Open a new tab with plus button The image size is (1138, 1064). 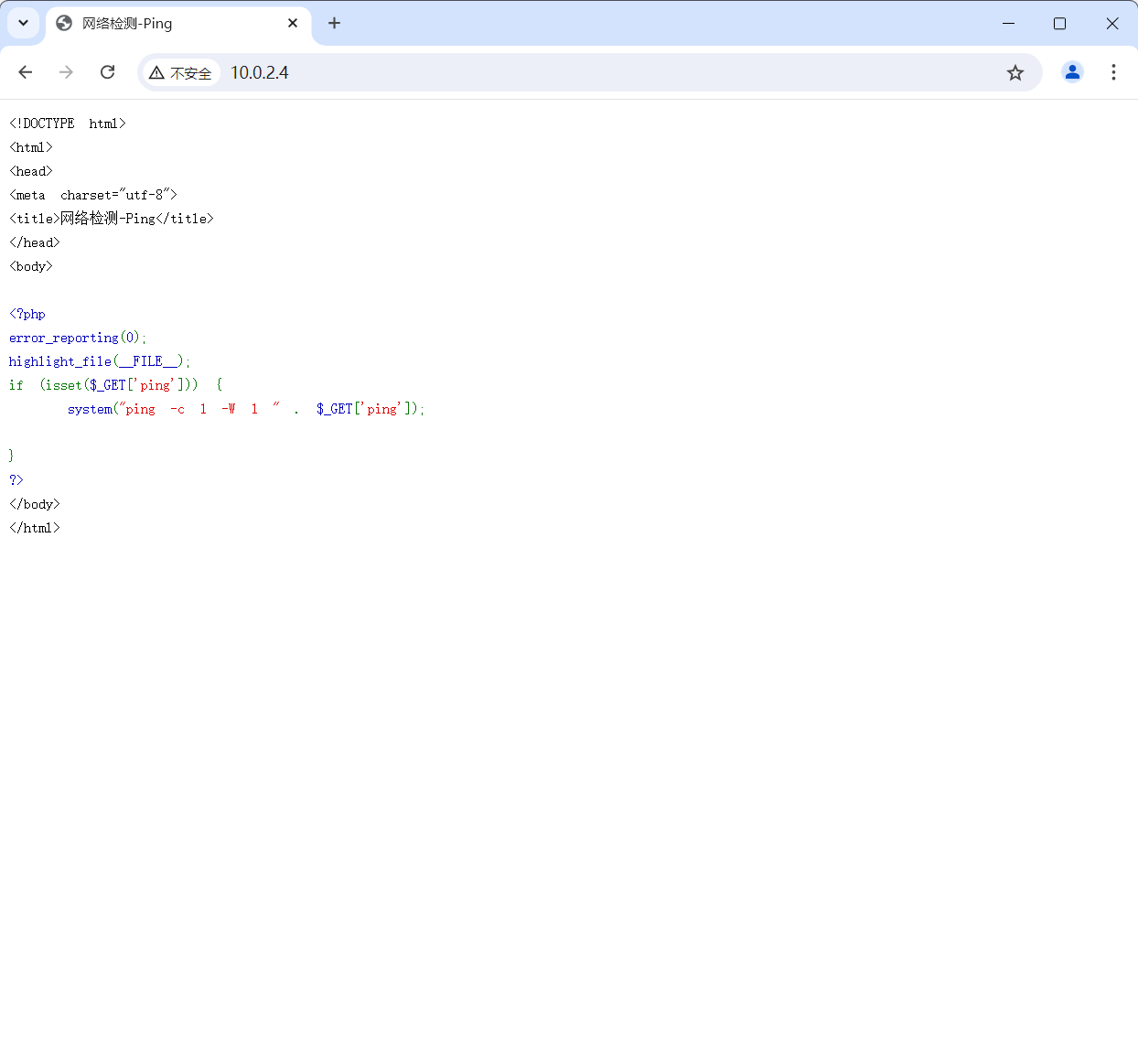click(334, 23)
